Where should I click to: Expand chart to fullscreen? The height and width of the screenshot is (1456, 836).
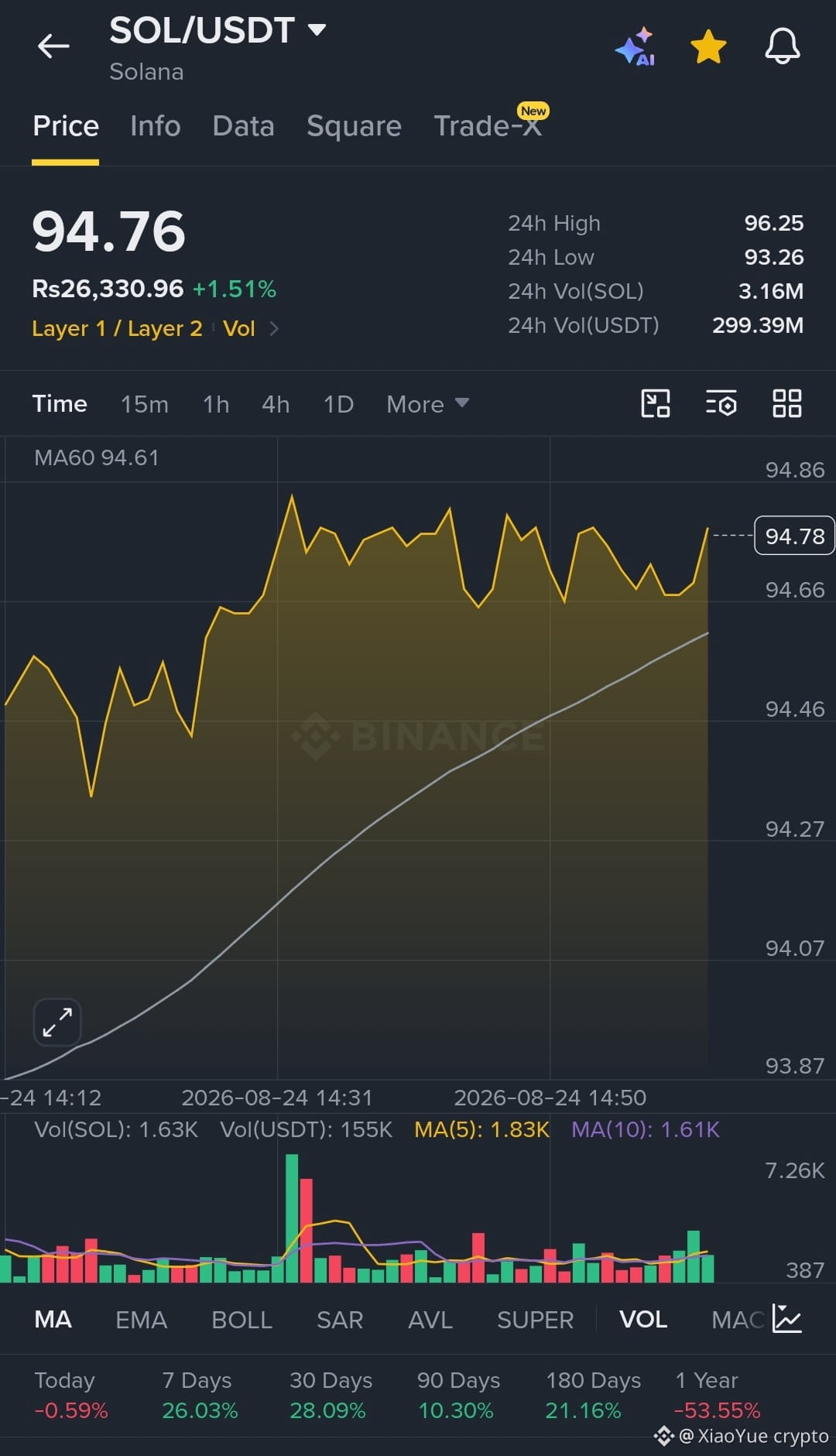point(57,1022)
